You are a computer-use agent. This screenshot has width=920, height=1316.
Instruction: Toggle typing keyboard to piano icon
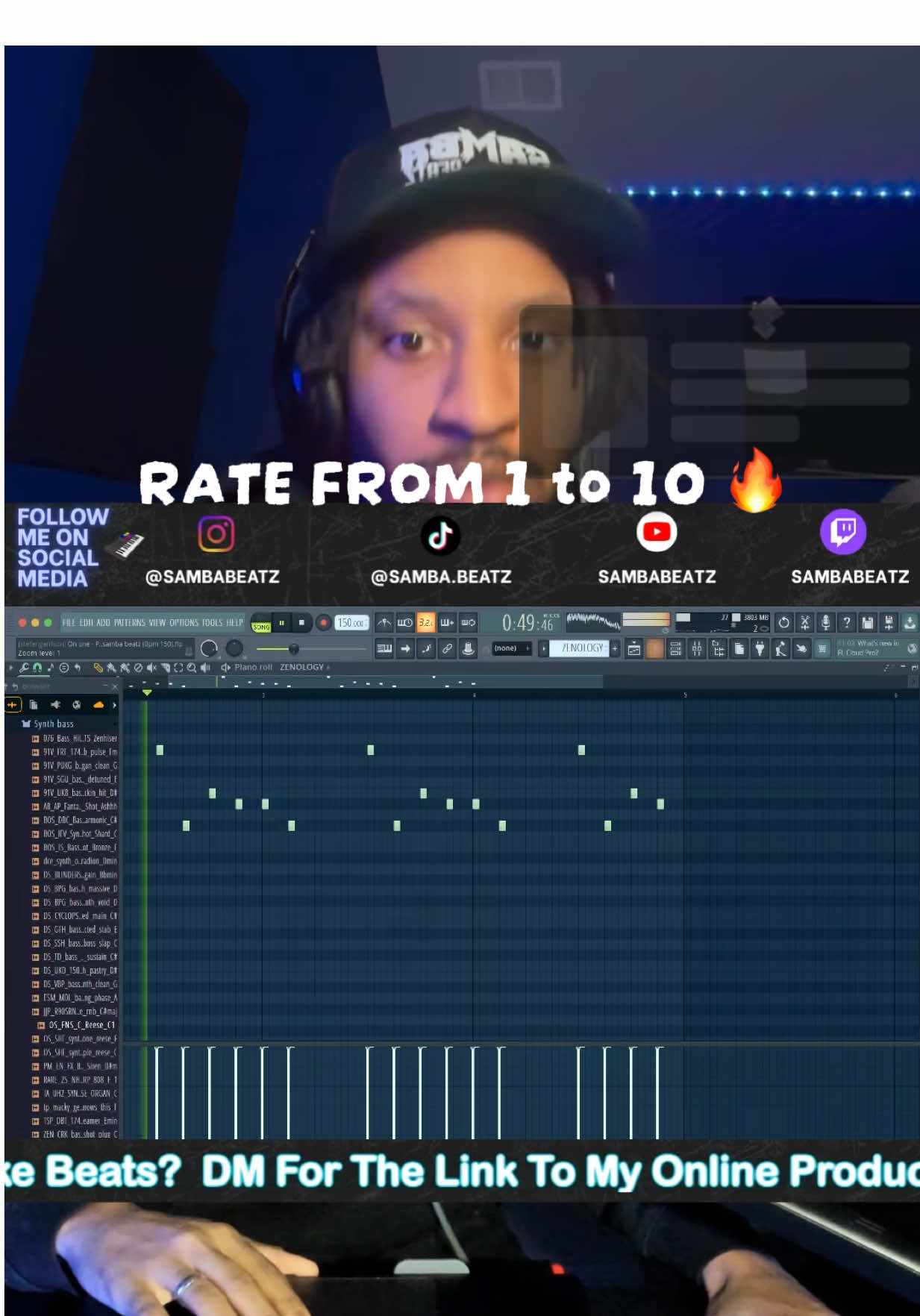tap(384, 648)
